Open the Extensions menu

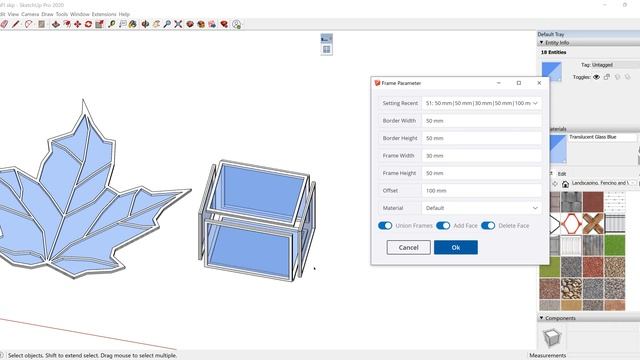click(x=104, y=14)
